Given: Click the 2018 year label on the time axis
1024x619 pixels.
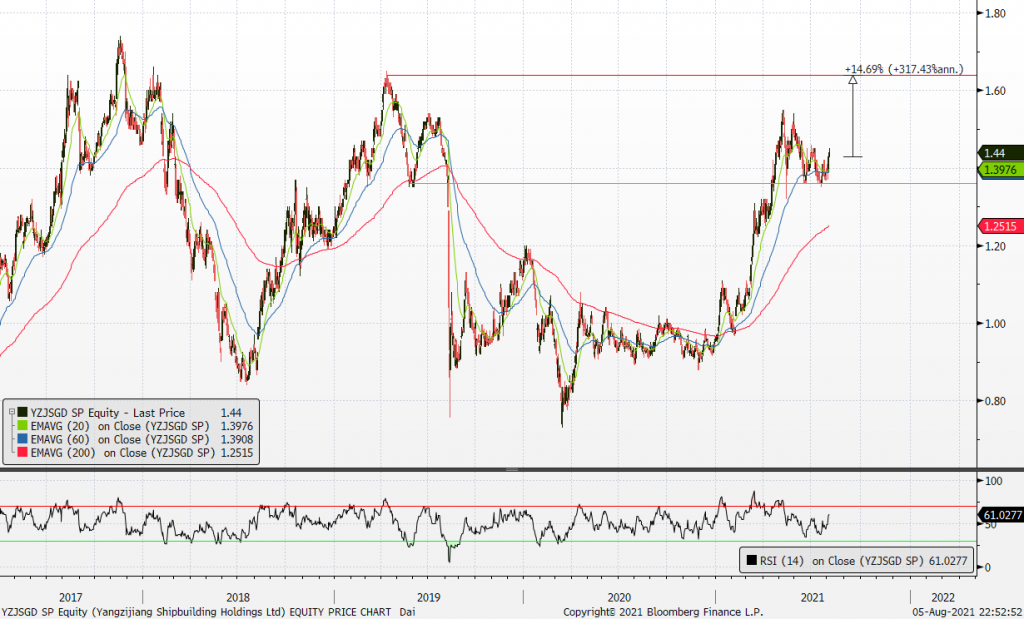Looking at the screenshot, I should click(x=238, y=597).
